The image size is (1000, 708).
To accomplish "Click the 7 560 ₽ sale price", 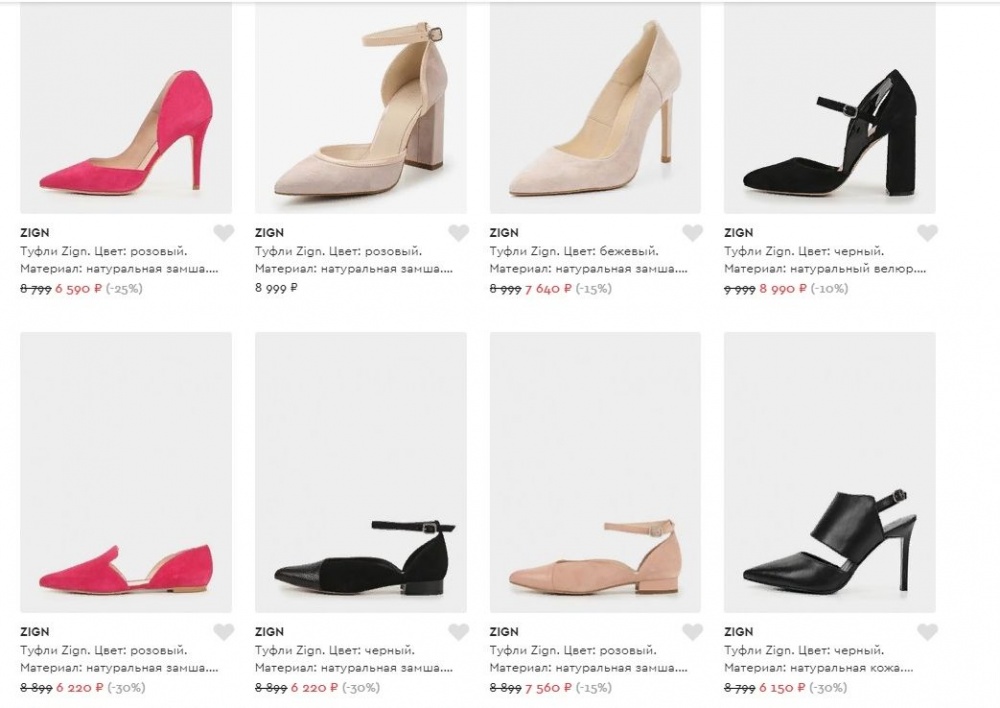I will pos(548,688).
